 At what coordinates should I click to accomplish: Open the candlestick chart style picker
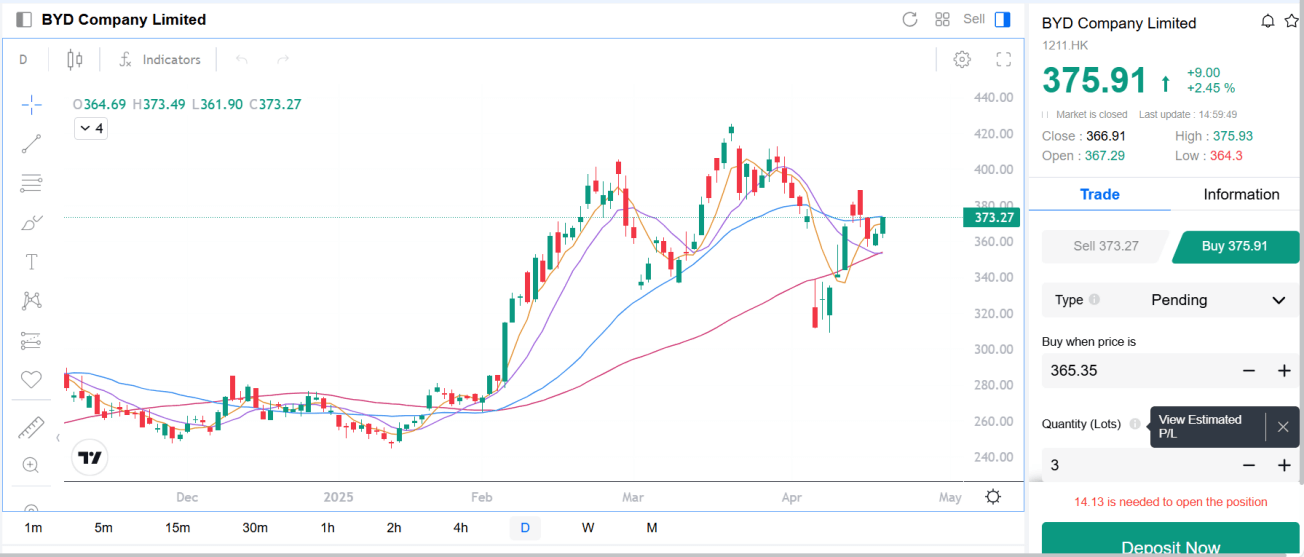74,60
